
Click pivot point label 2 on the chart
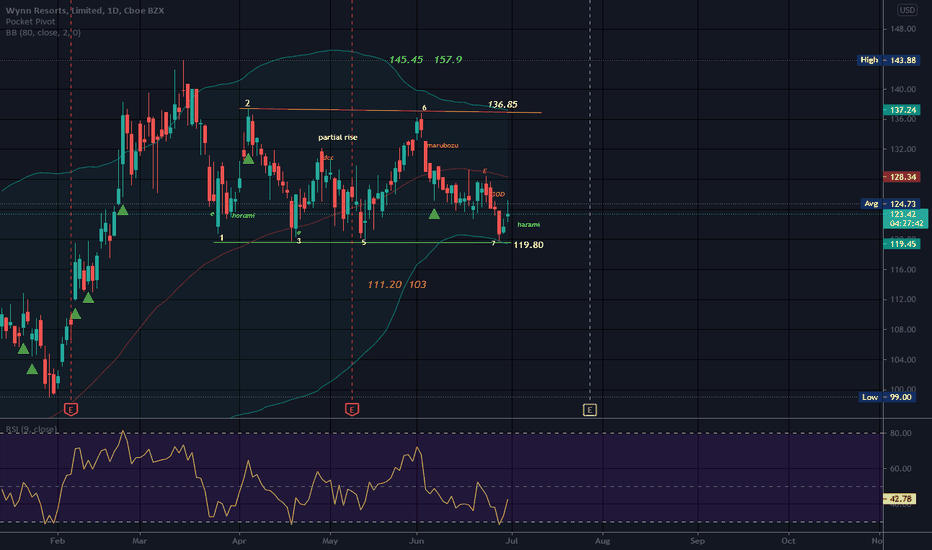point(247,103)
